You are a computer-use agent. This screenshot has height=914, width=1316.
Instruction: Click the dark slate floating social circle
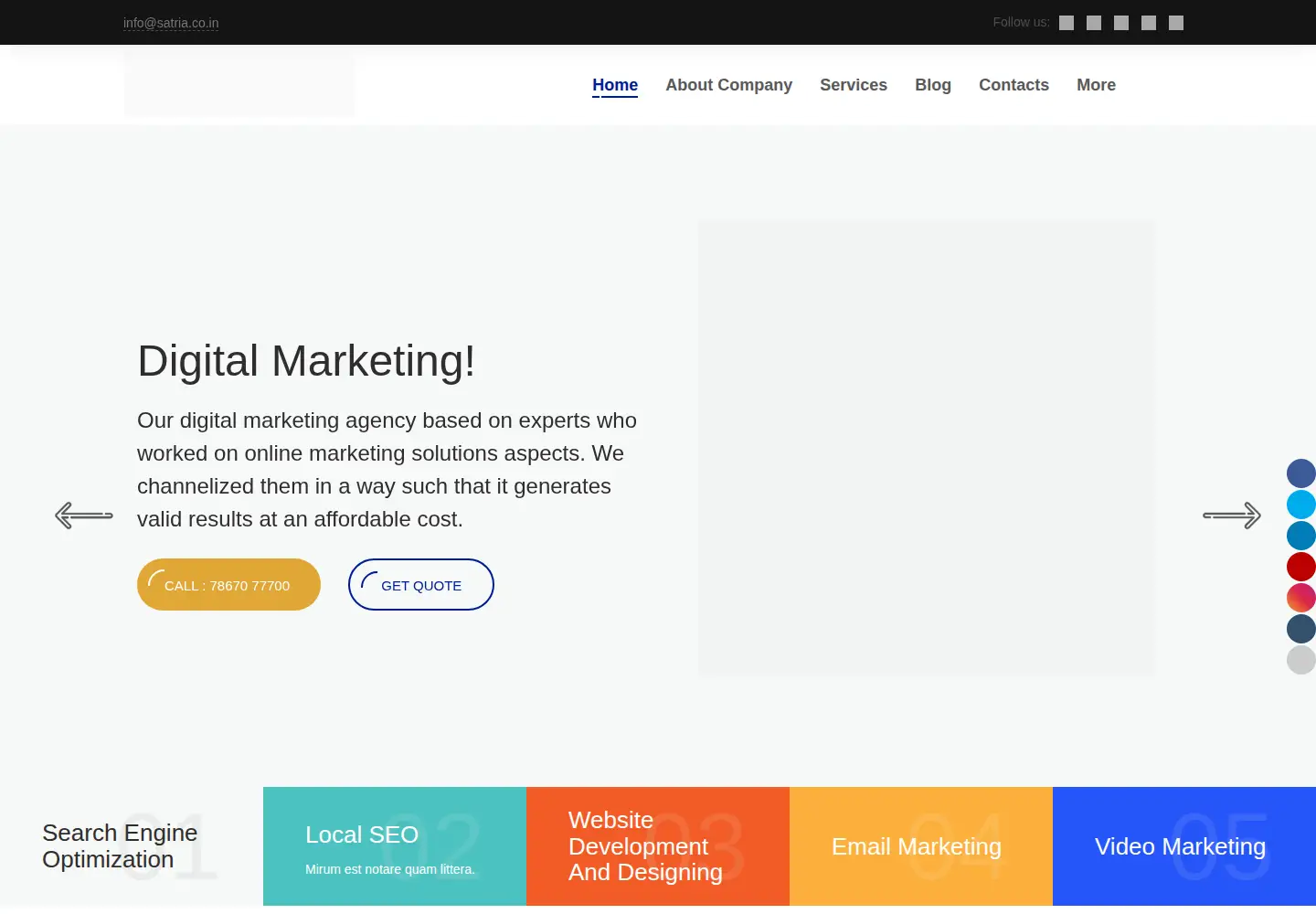click(1301, 629)
